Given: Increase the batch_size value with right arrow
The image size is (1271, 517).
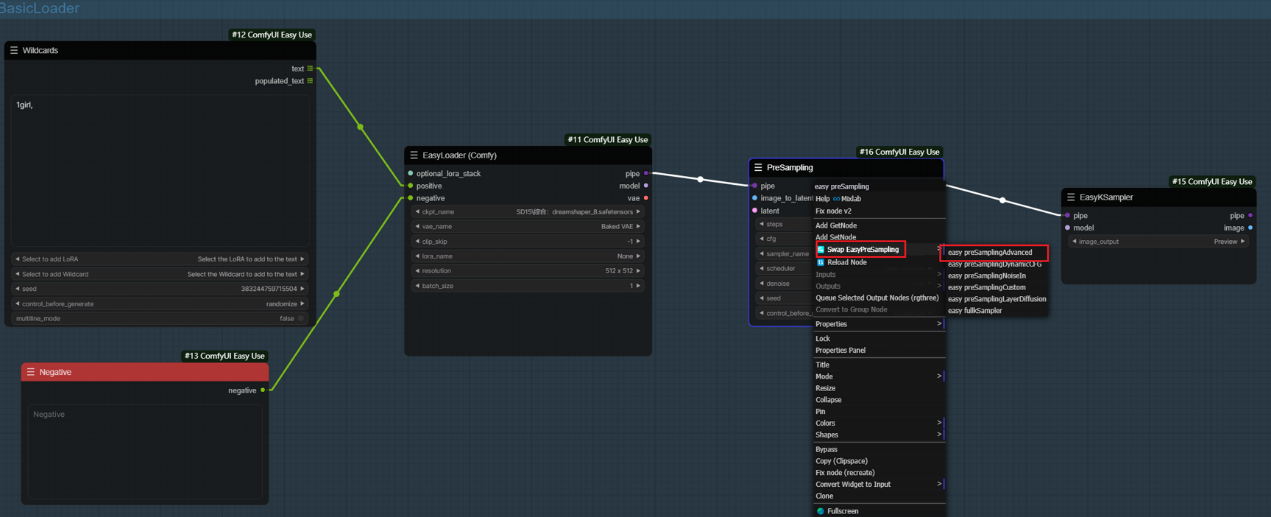Looking at the screenshot, I should [639, 286].
